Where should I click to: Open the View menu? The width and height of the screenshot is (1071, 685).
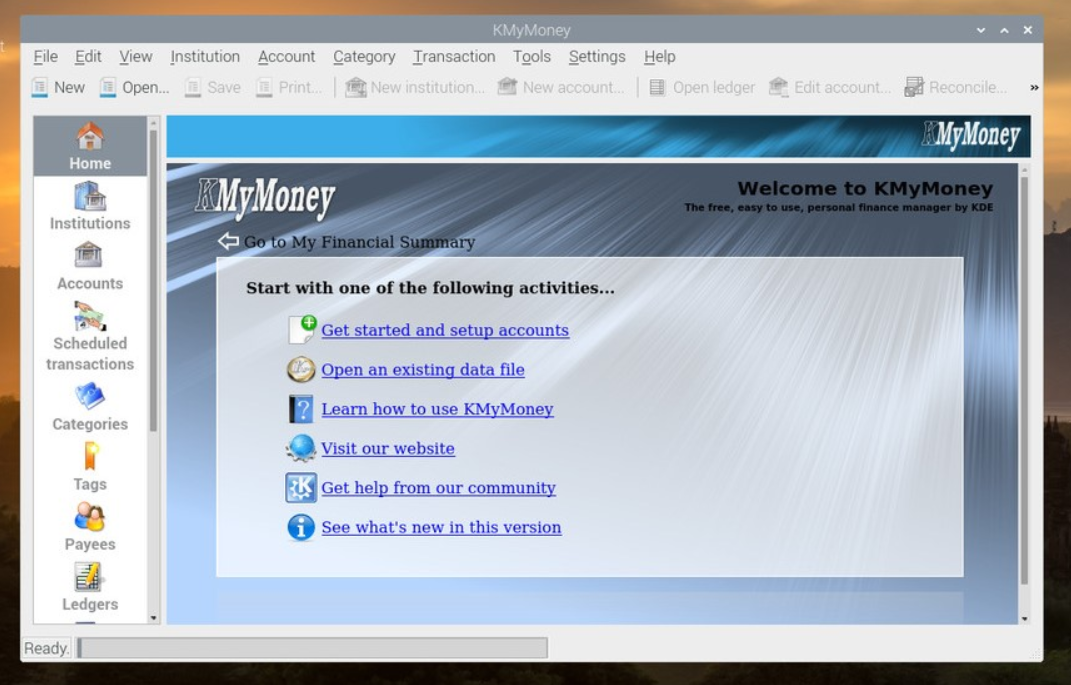tap(136, 57)
